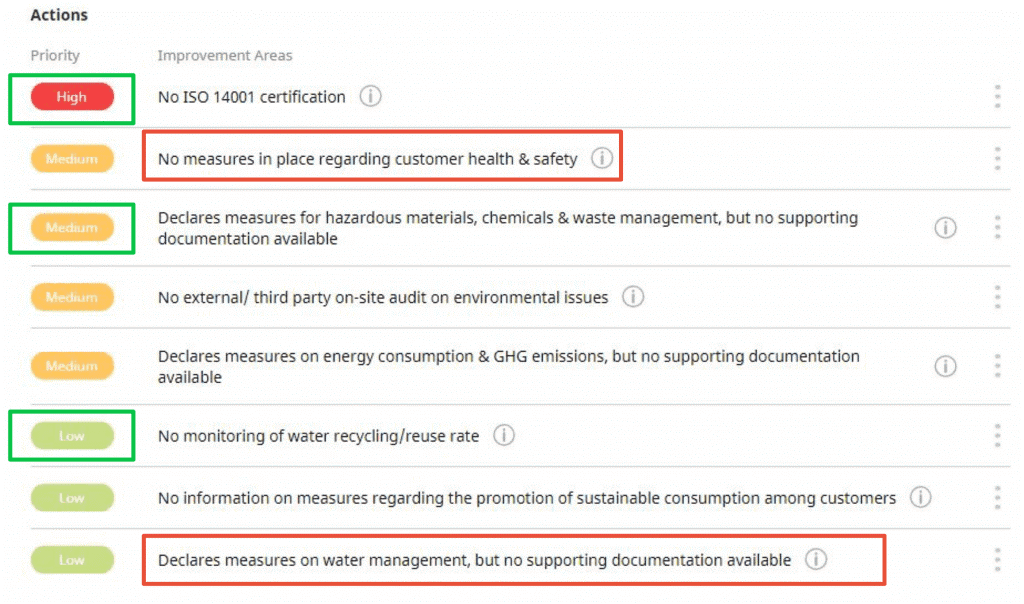Click info icon for hazardous materials row
Image resolution: width=1024 pixels, height=604 pixels.
[x=945, y=228]
